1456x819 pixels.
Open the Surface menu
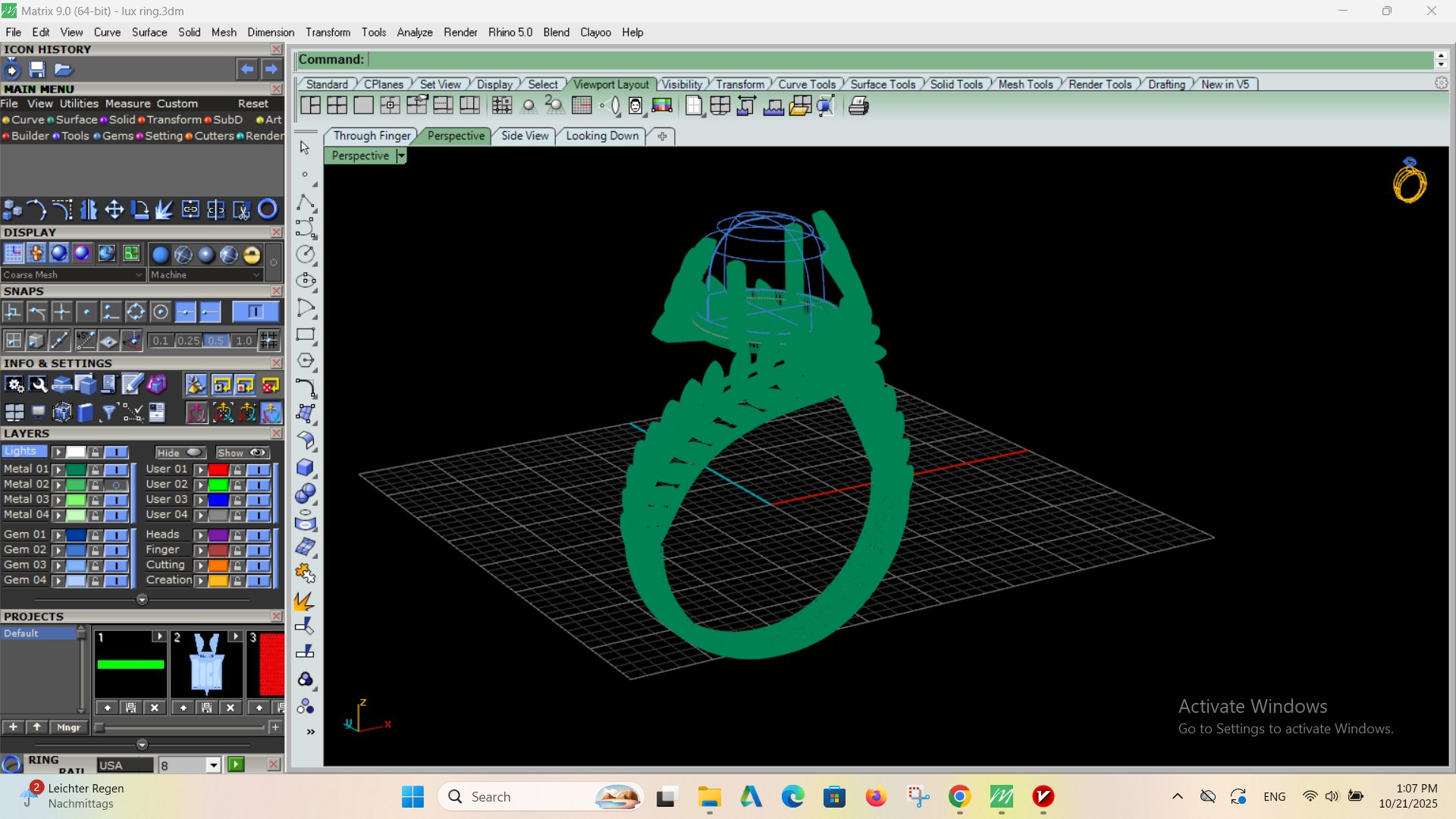click(x=149, y=32)
